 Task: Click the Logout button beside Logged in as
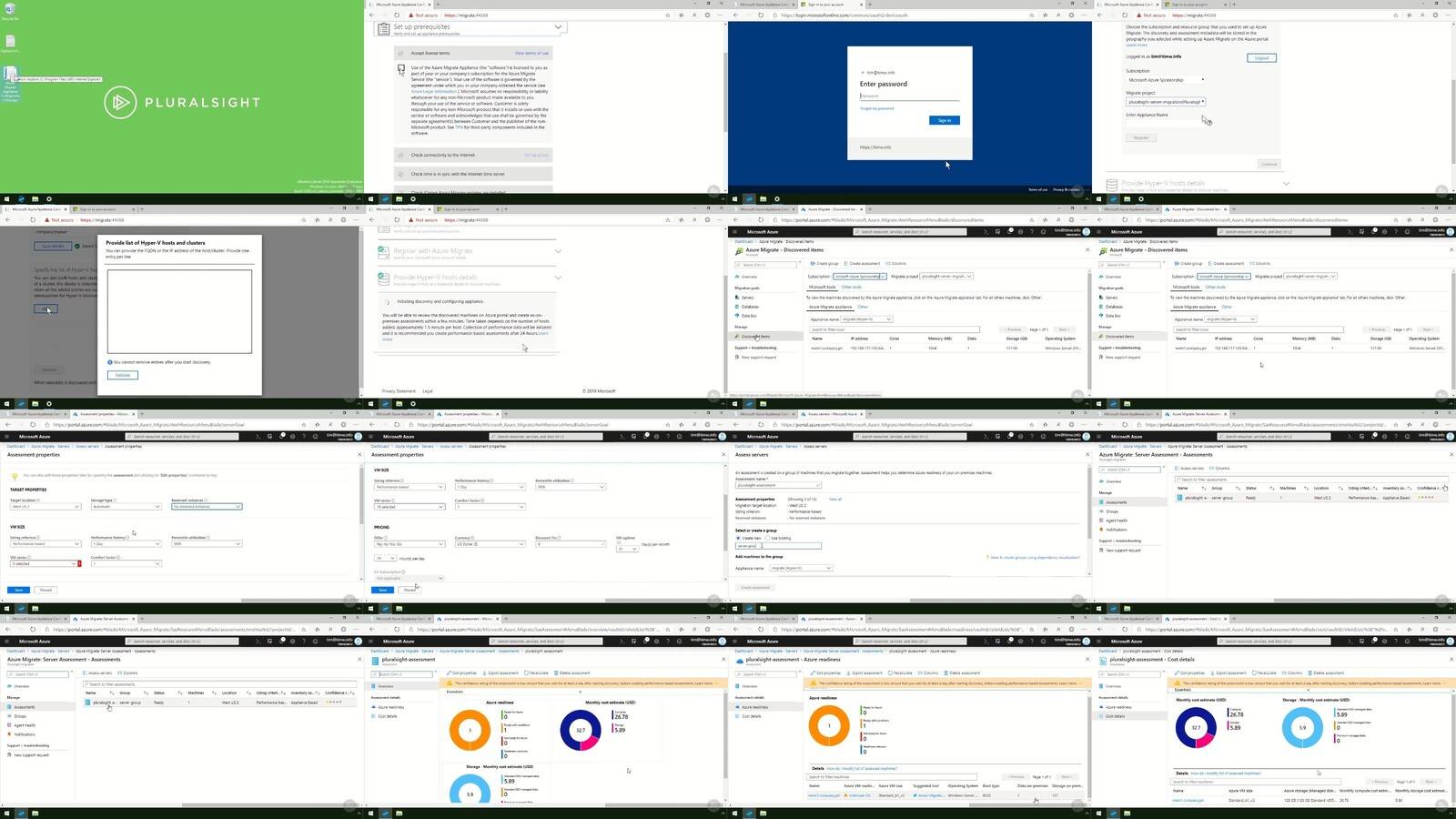pyautogui.click(x=1261, y=57)
